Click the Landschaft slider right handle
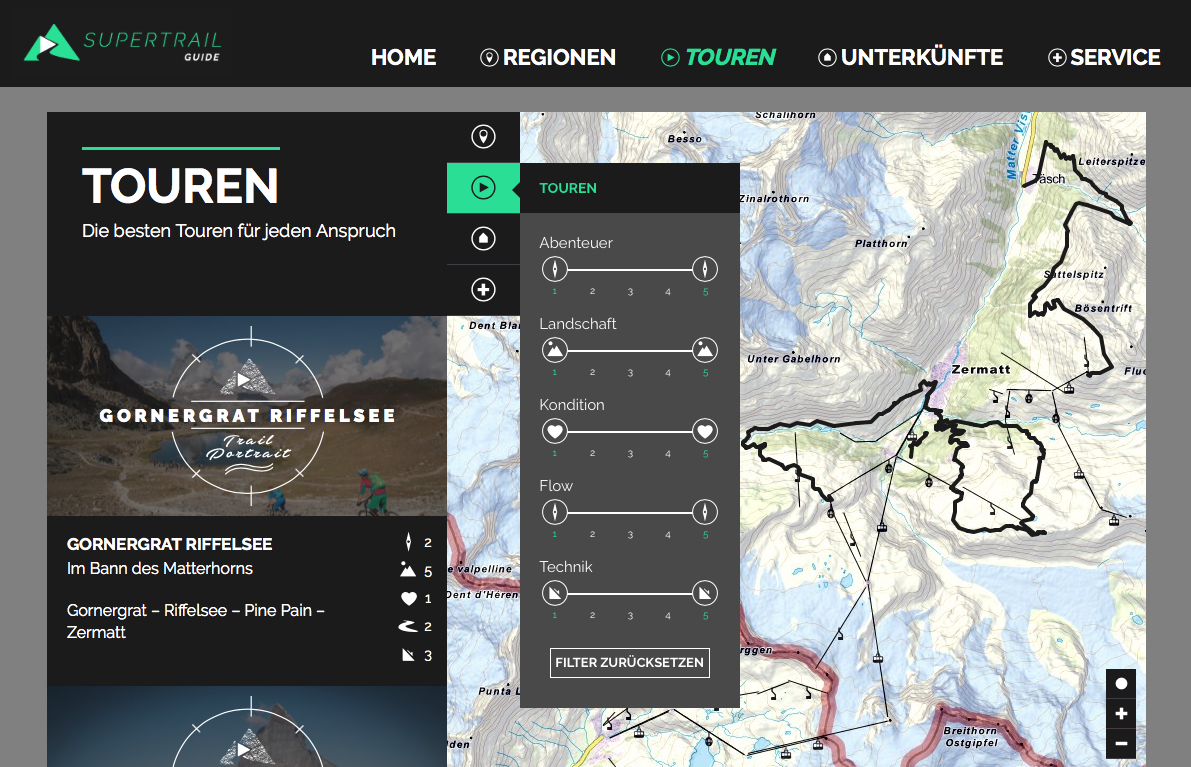Image resolution: width=1191 pixels, height=767 pixels. coord(705,350)
